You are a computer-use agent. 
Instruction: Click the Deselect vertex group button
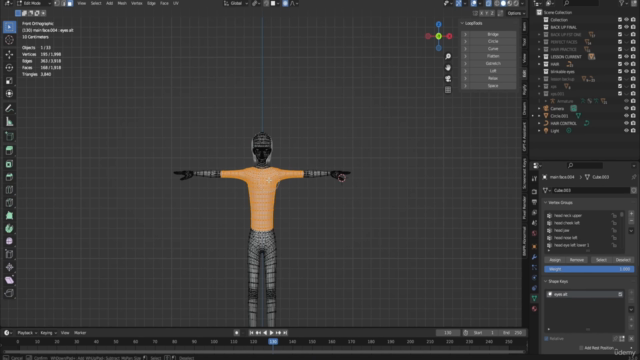pyautogui.click(x=623, y=260)
